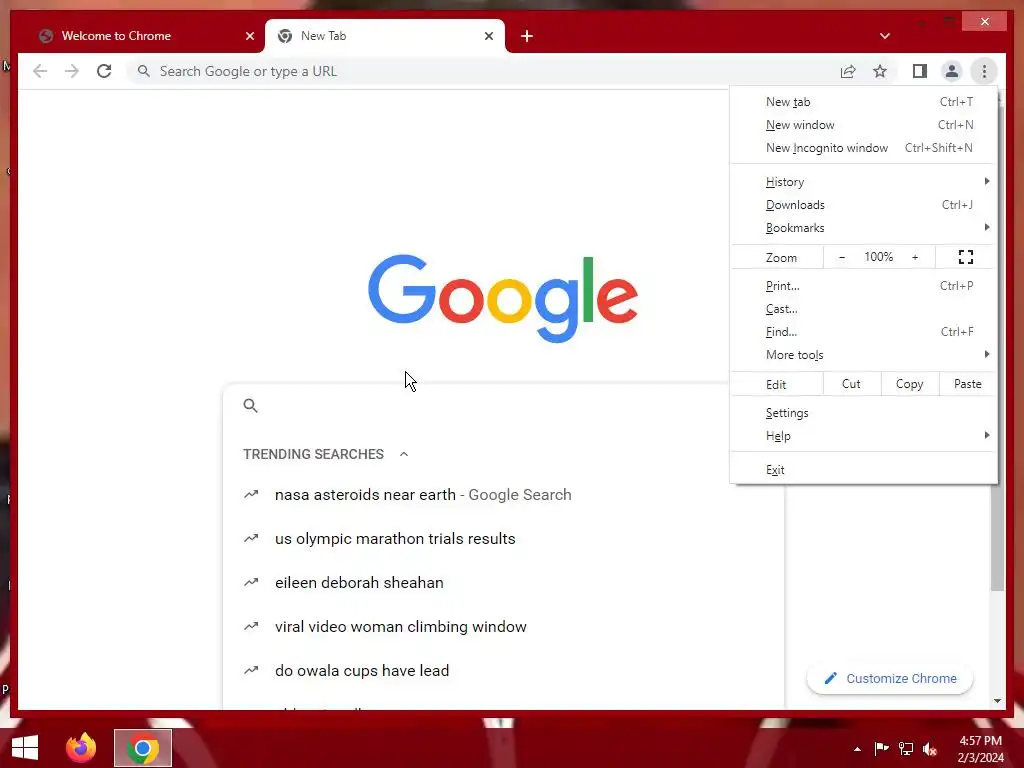The height and width of the screenshot is (768, 1024).
Task: Click the scrollbar down arrow
Action: click(x=997, y=701)
